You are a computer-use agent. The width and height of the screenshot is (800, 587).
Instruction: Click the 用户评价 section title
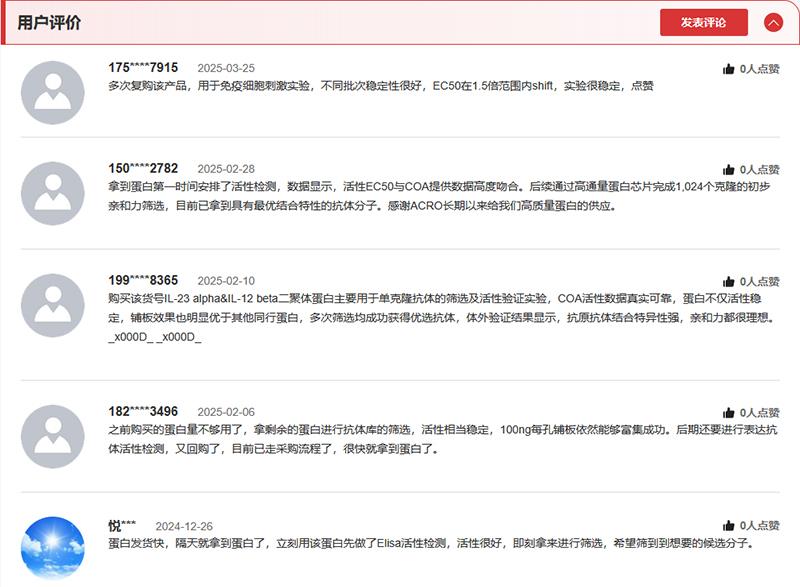(49, 22)
